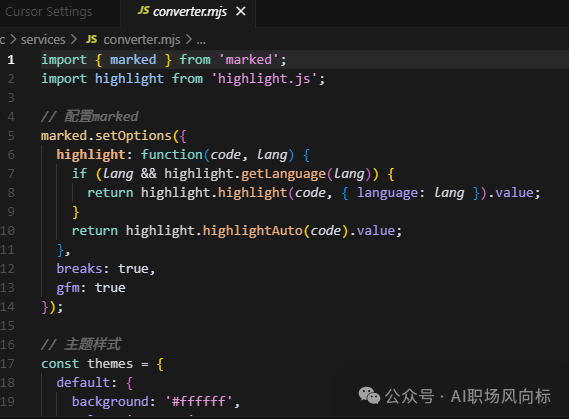Viewport: 569px width, 419px height.
Task: Click line number 1 in gutter
Action: tap(11, 59)
